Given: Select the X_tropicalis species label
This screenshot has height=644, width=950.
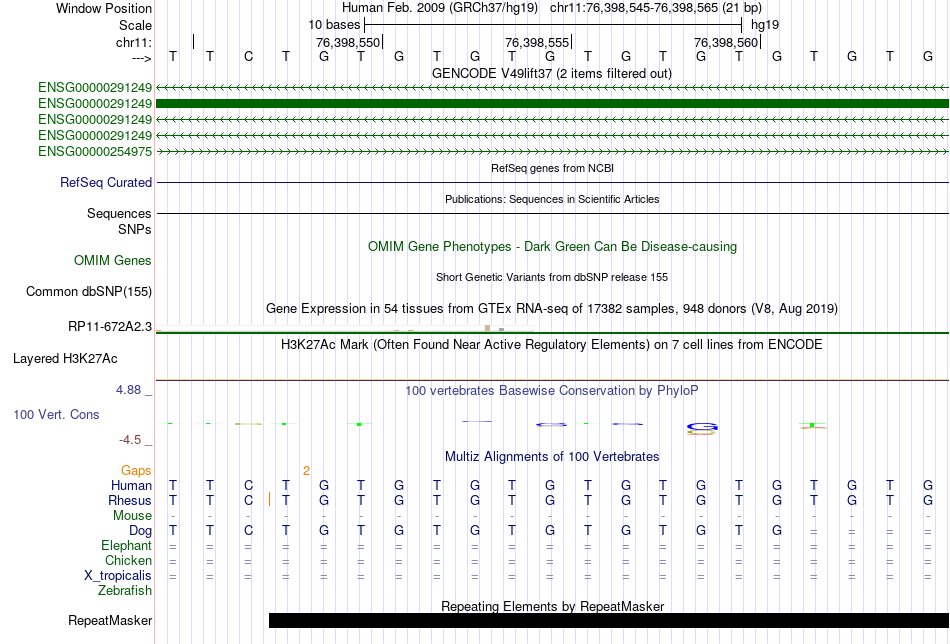Looking at the screenshot, I should click(118, 576).
